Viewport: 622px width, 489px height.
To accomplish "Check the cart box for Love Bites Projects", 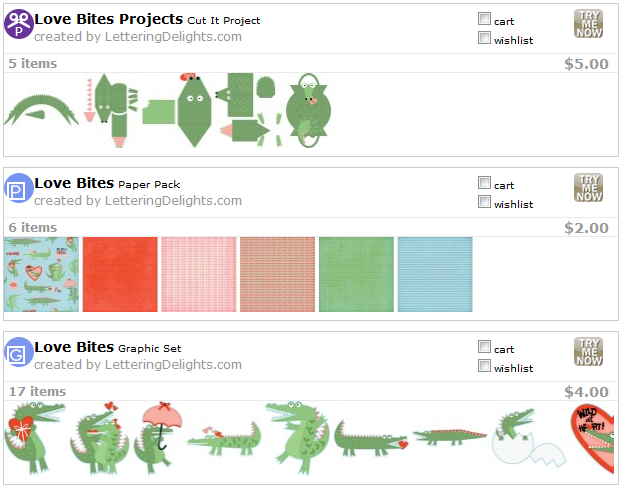I will (485, 19).
